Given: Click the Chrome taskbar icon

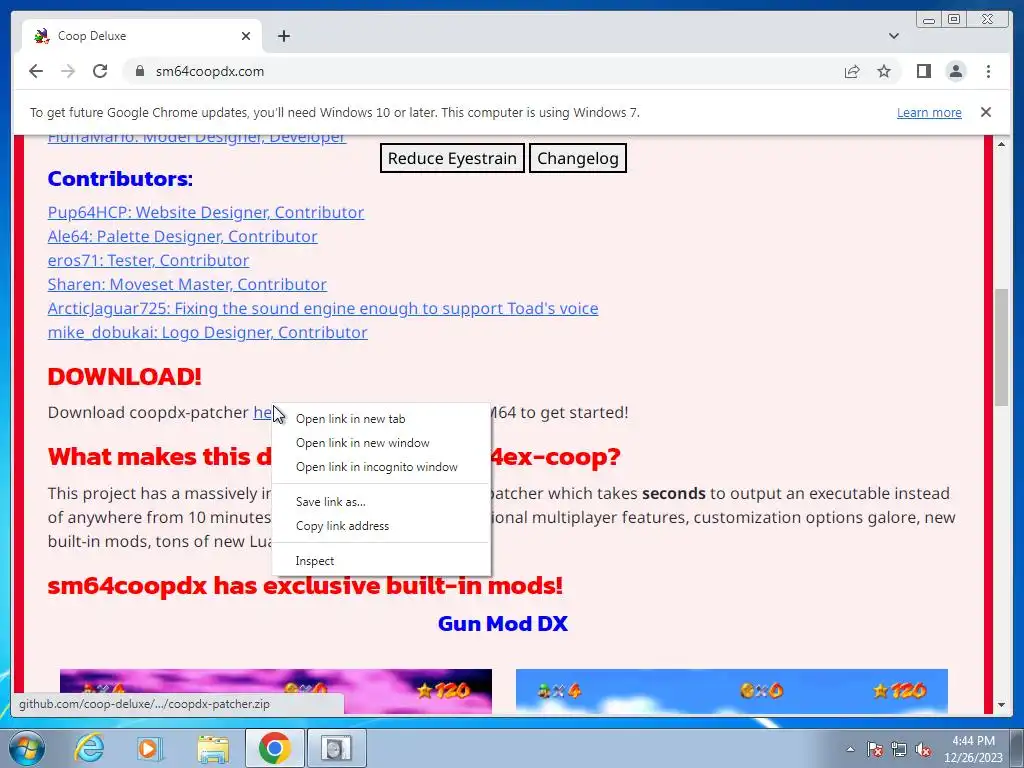Looking at the screenshot, I should pyautogui.click(x=274, y=748).
